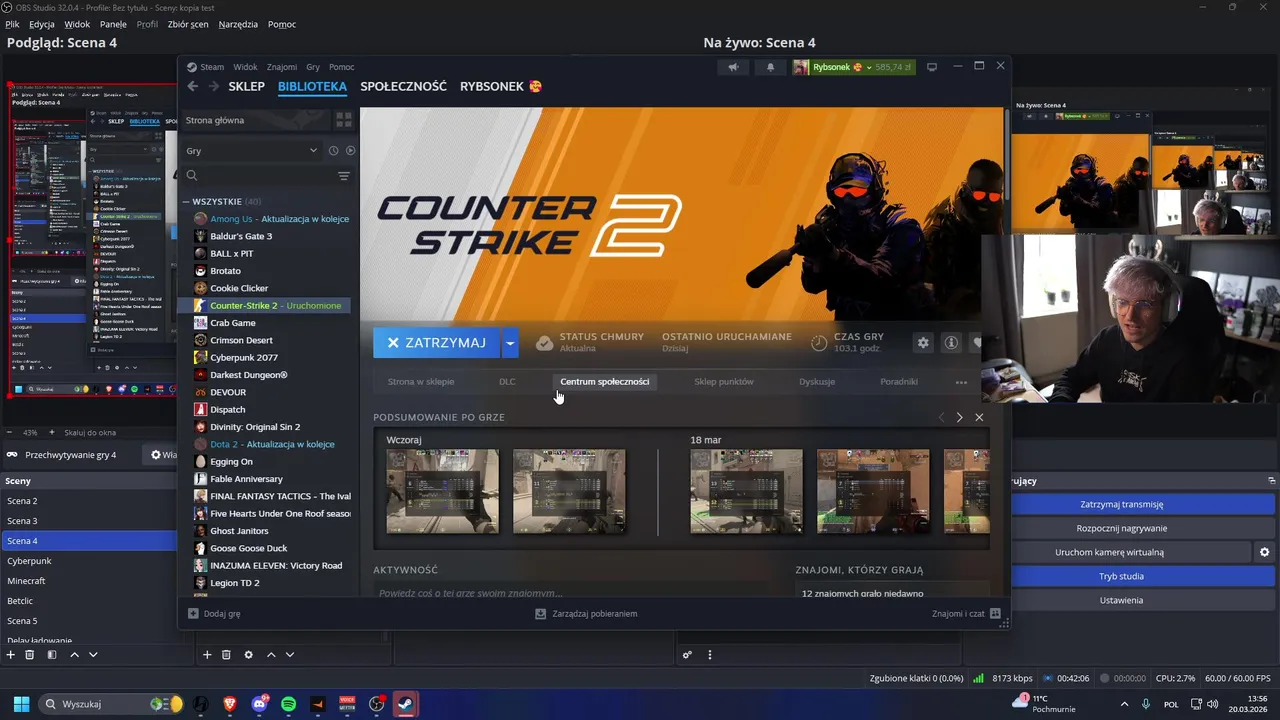1280x720 pixels.
Task: Open virtual camera settings gear
Action: click(1264, 552)
